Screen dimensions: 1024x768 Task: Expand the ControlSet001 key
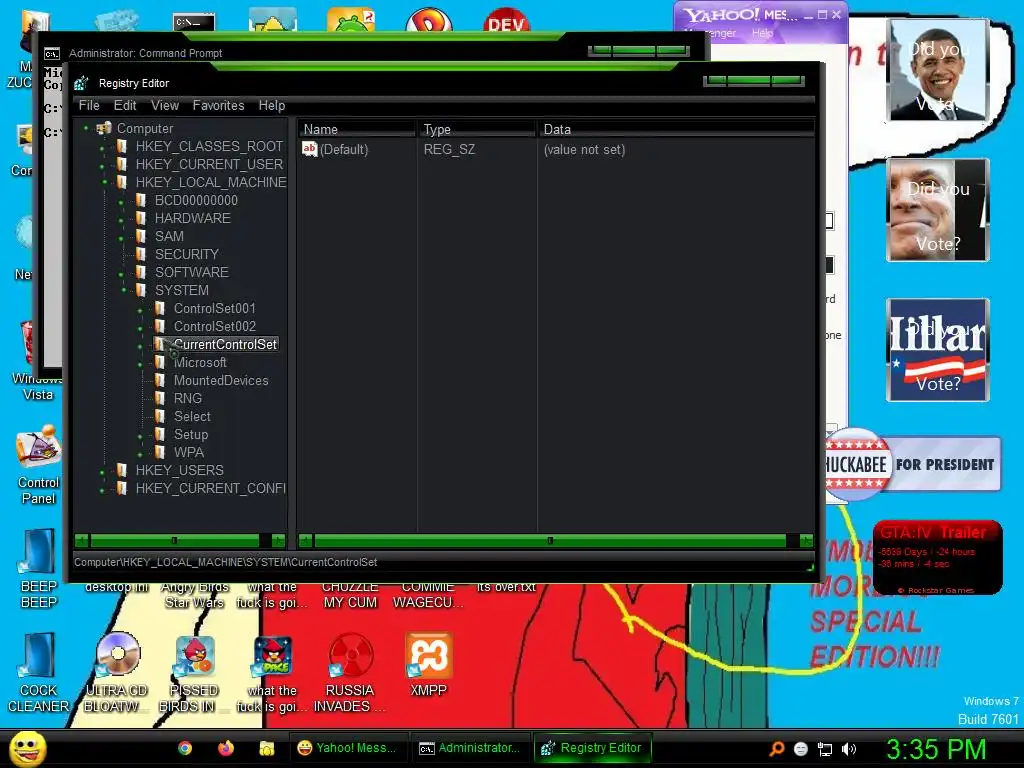[140, 311]
